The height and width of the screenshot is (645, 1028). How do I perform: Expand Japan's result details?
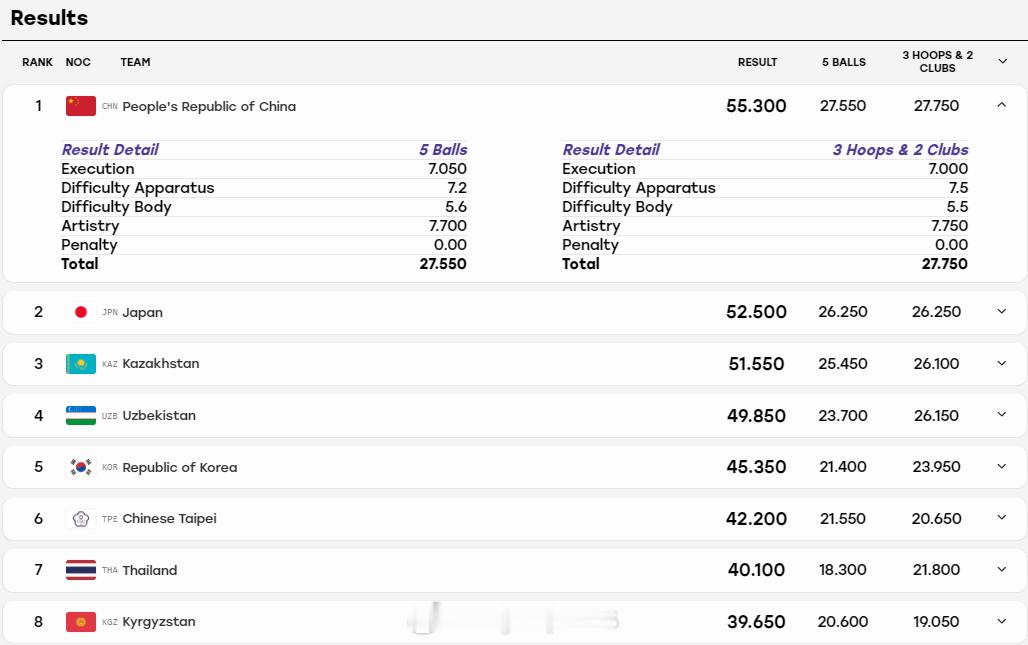point(1002,311)
